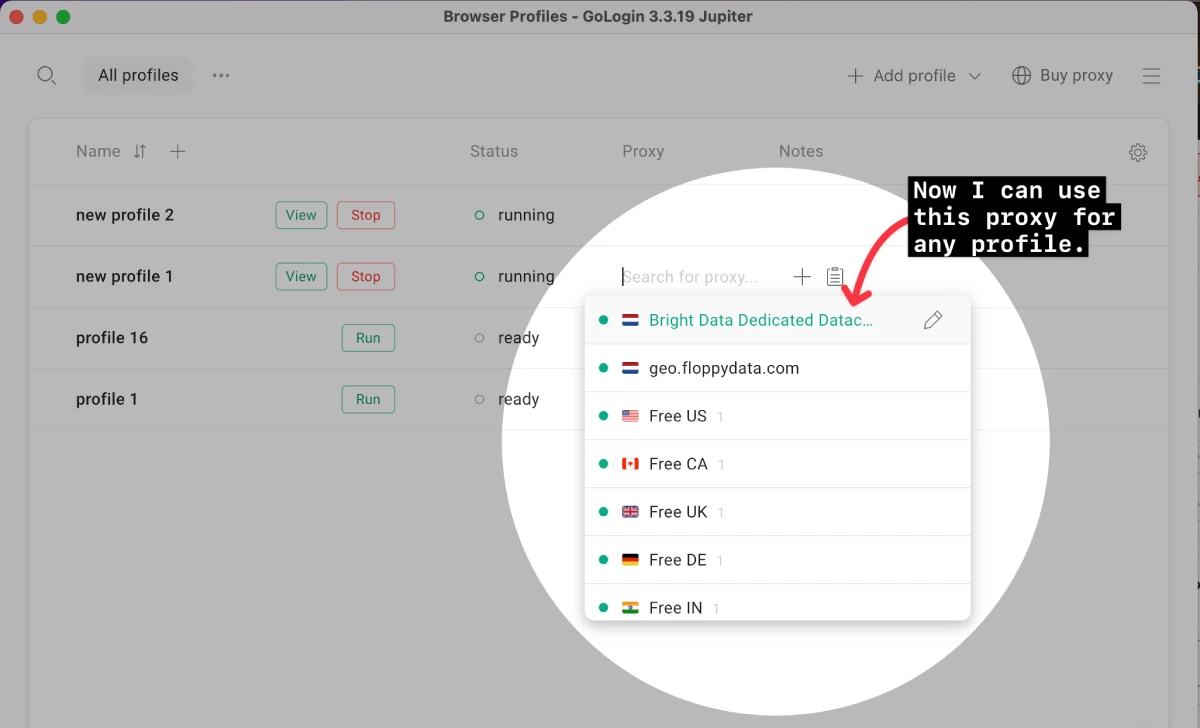The width and height of the screenshot is (1200, 728).
Task: Expand the Add profile dropdown chevron
Action: click(973, 75)
